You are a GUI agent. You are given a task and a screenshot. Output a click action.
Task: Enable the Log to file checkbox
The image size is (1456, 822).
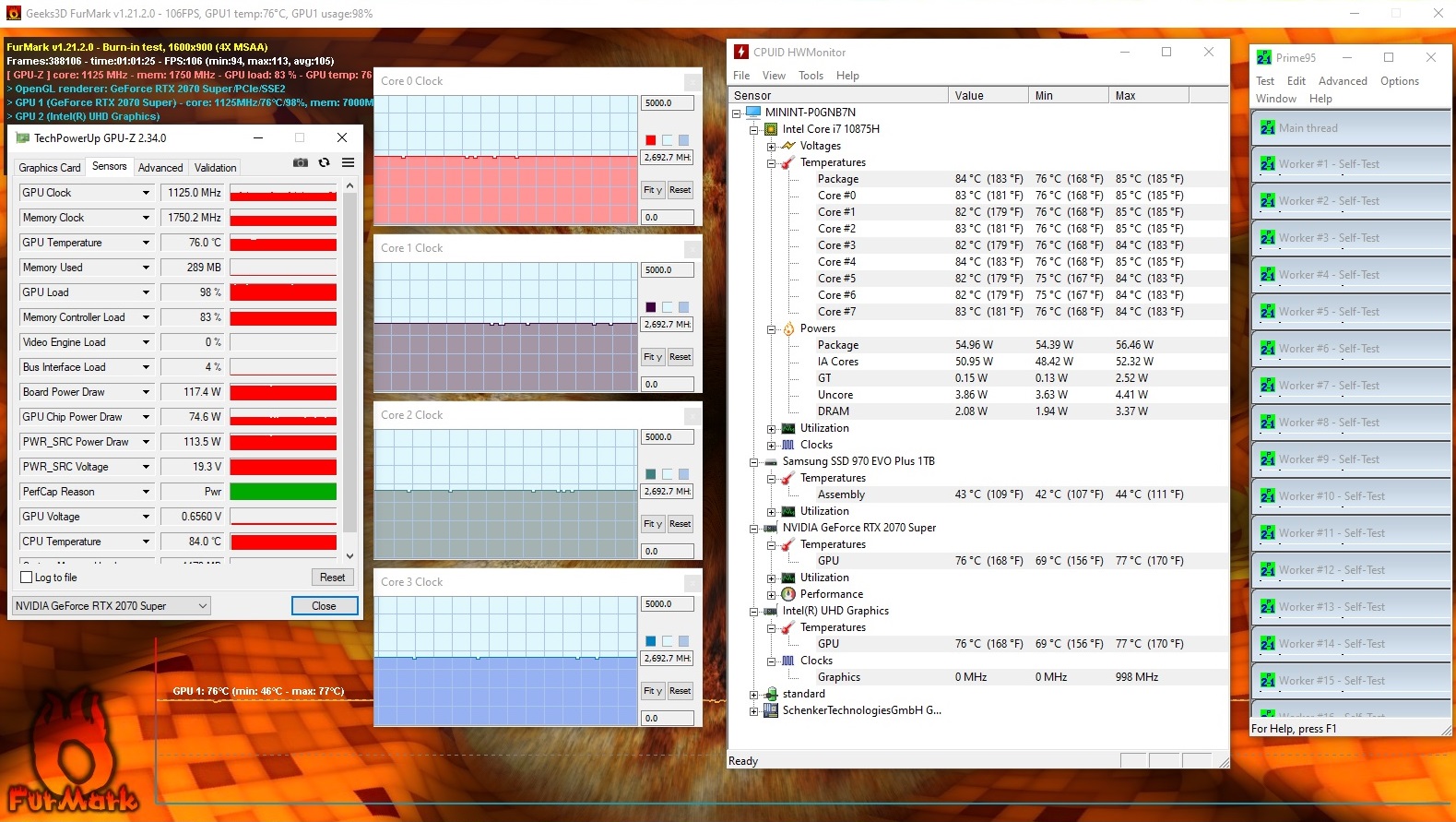[26, 578]
